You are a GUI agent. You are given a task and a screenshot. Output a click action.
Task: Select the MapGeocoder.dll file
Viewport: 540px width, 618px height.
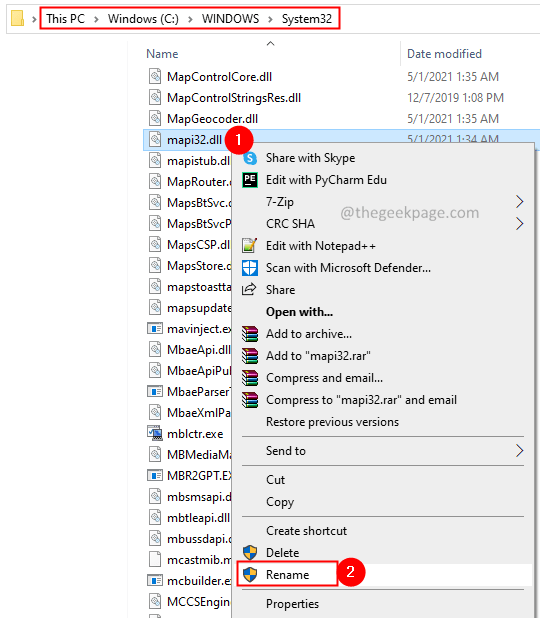point(212,119)
